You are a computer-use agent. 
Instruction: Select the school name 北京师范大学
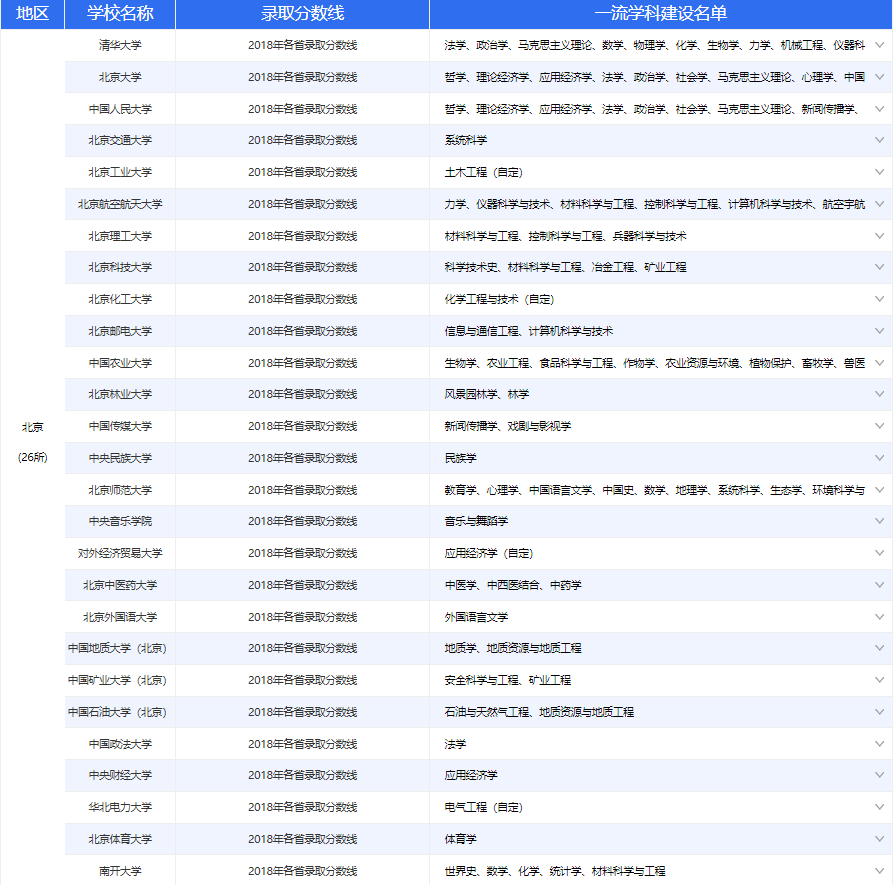coord(120,490)
